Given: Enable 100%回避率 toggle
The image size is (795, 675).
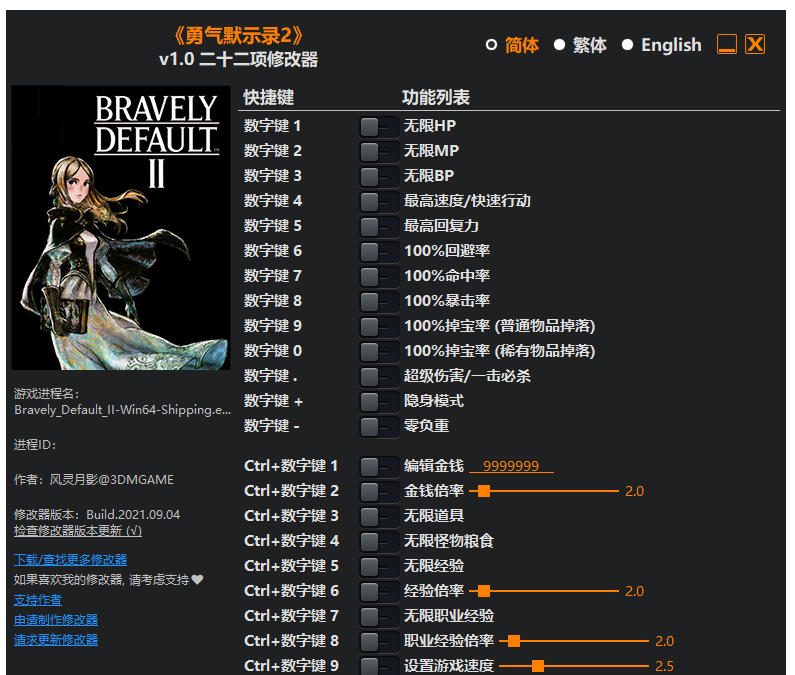Looking at the screenshot, I should coord(379,251).
